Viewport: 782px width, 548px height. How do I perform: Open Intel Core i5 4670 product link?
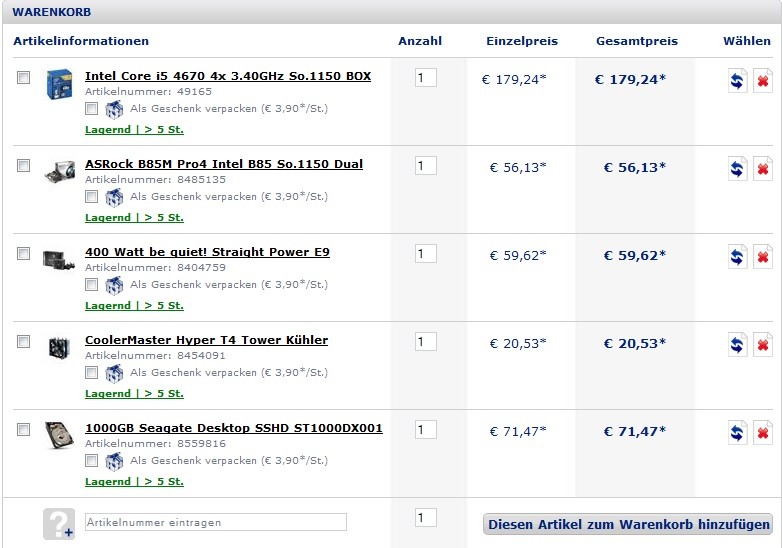tap(228, 76)
